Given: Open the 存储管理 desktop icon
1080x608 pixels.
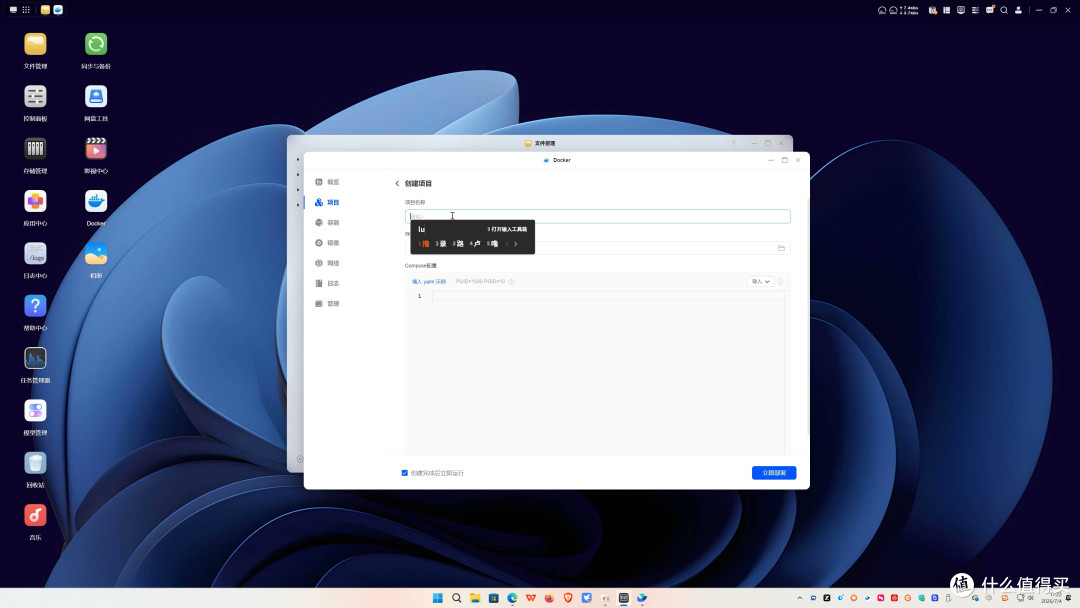Looking at the screenshot, I should coord(35,149).
